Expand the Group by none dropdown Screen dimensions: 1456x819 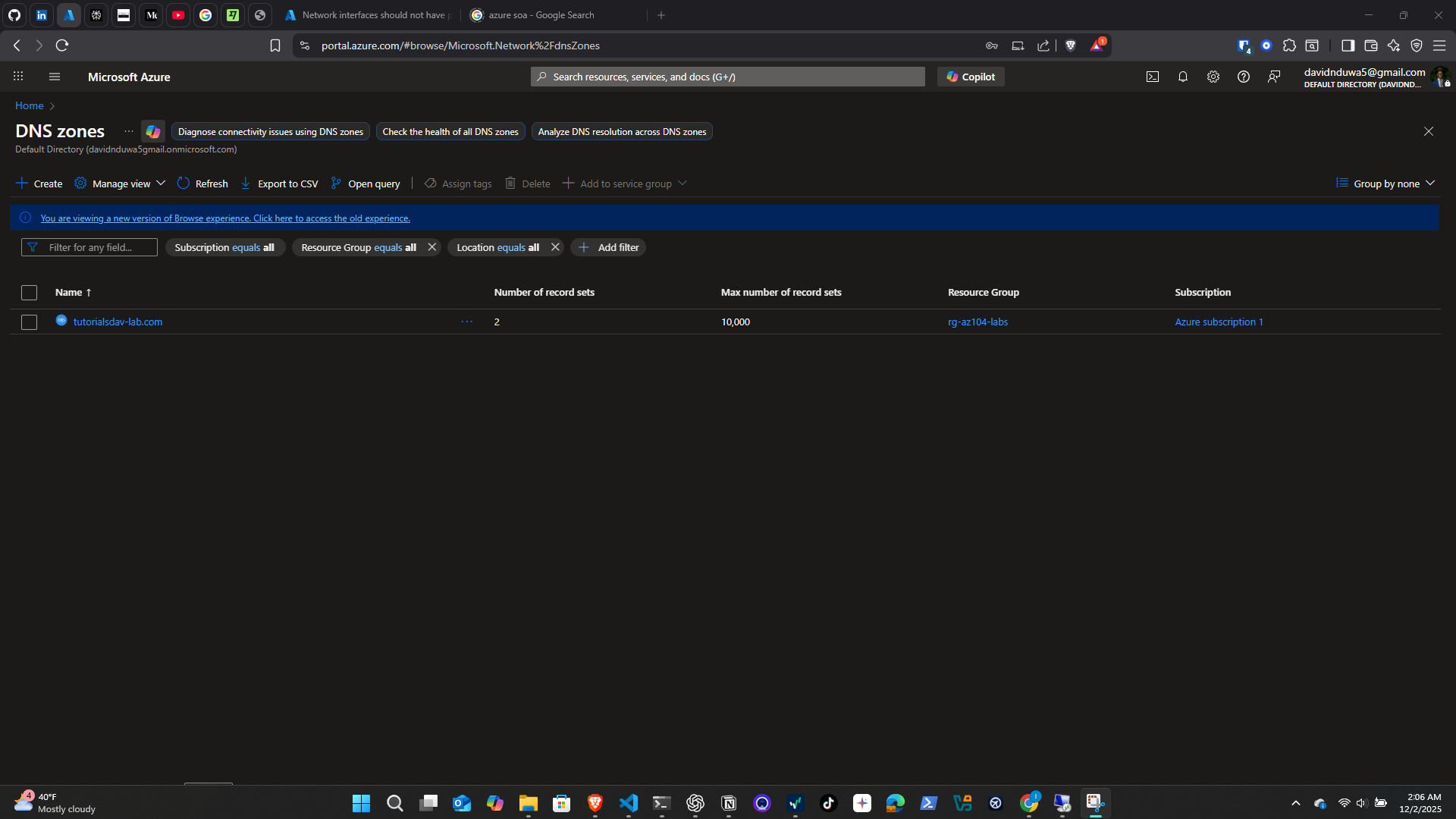click(x=1385, y=184)
